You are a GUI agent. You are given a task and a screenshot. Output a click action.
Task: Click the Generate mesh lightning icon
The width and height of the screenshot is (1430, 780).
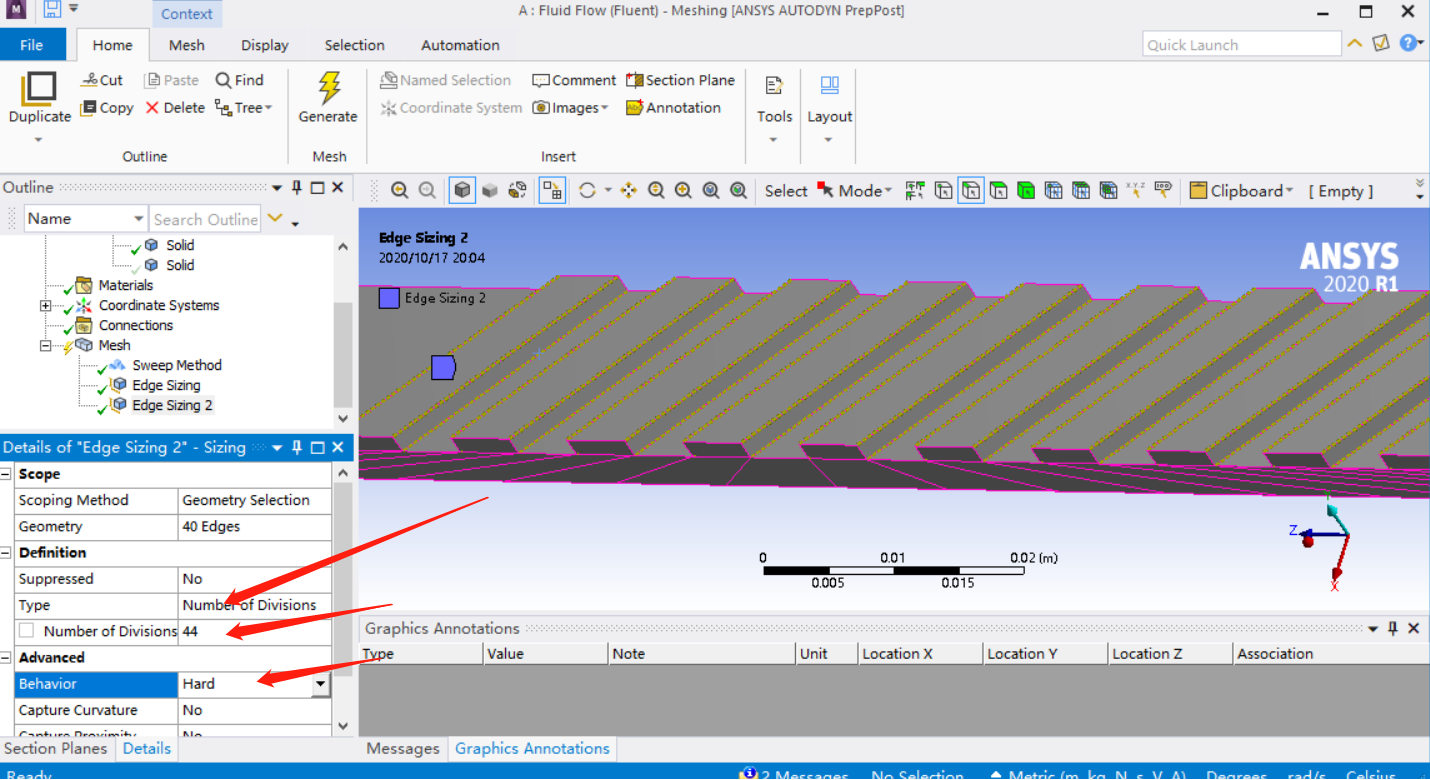328,87
